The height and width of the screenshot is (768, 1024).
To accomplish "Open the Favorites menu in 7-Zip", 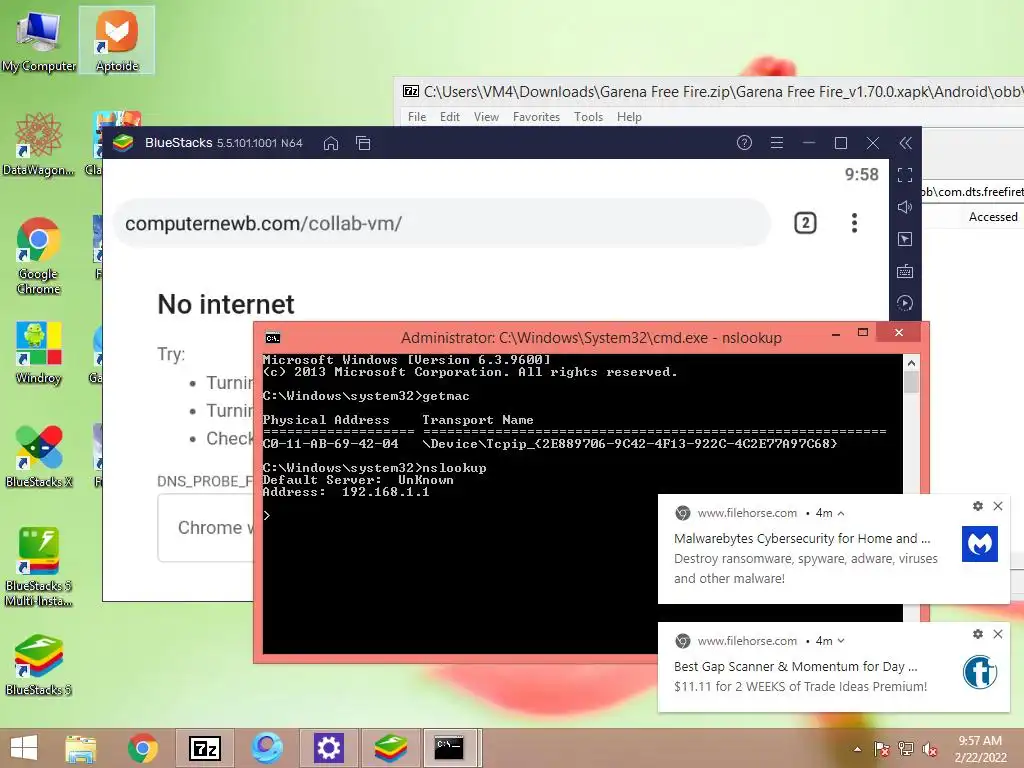I will click(x=536, y=117).
